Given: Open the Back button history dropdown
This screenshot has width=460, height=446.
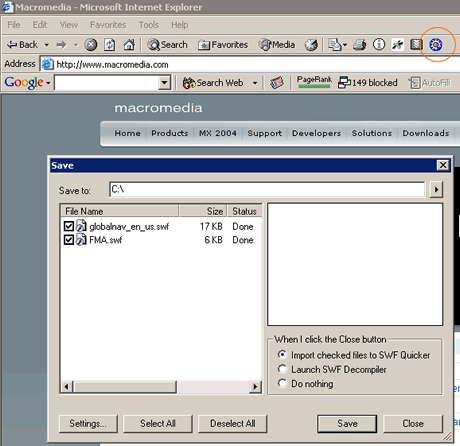Looking at the screenshot, I should pos(46,45).
